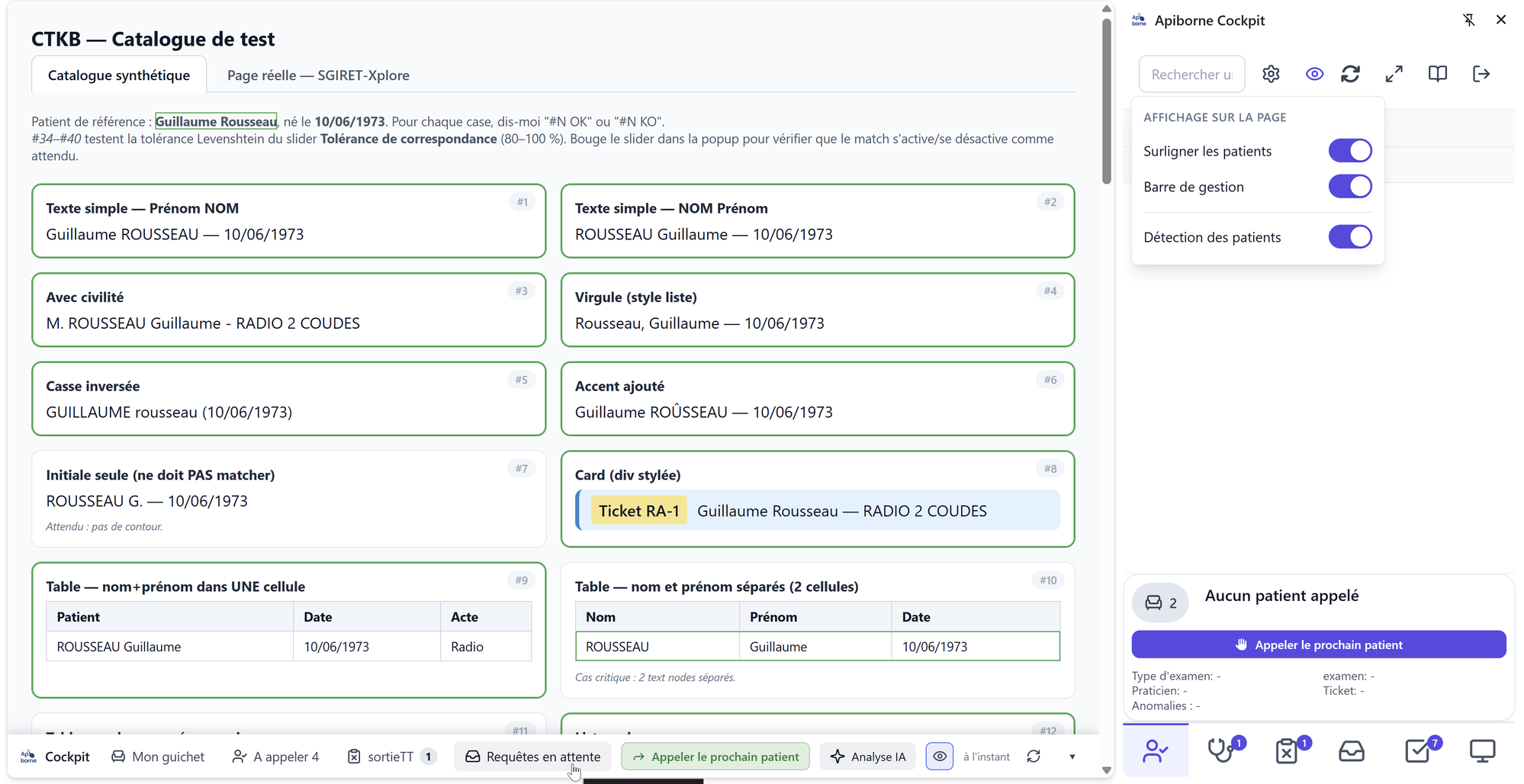1524x784 pixels.
Task: Click Analyse IA button
Action: [868, 757]
